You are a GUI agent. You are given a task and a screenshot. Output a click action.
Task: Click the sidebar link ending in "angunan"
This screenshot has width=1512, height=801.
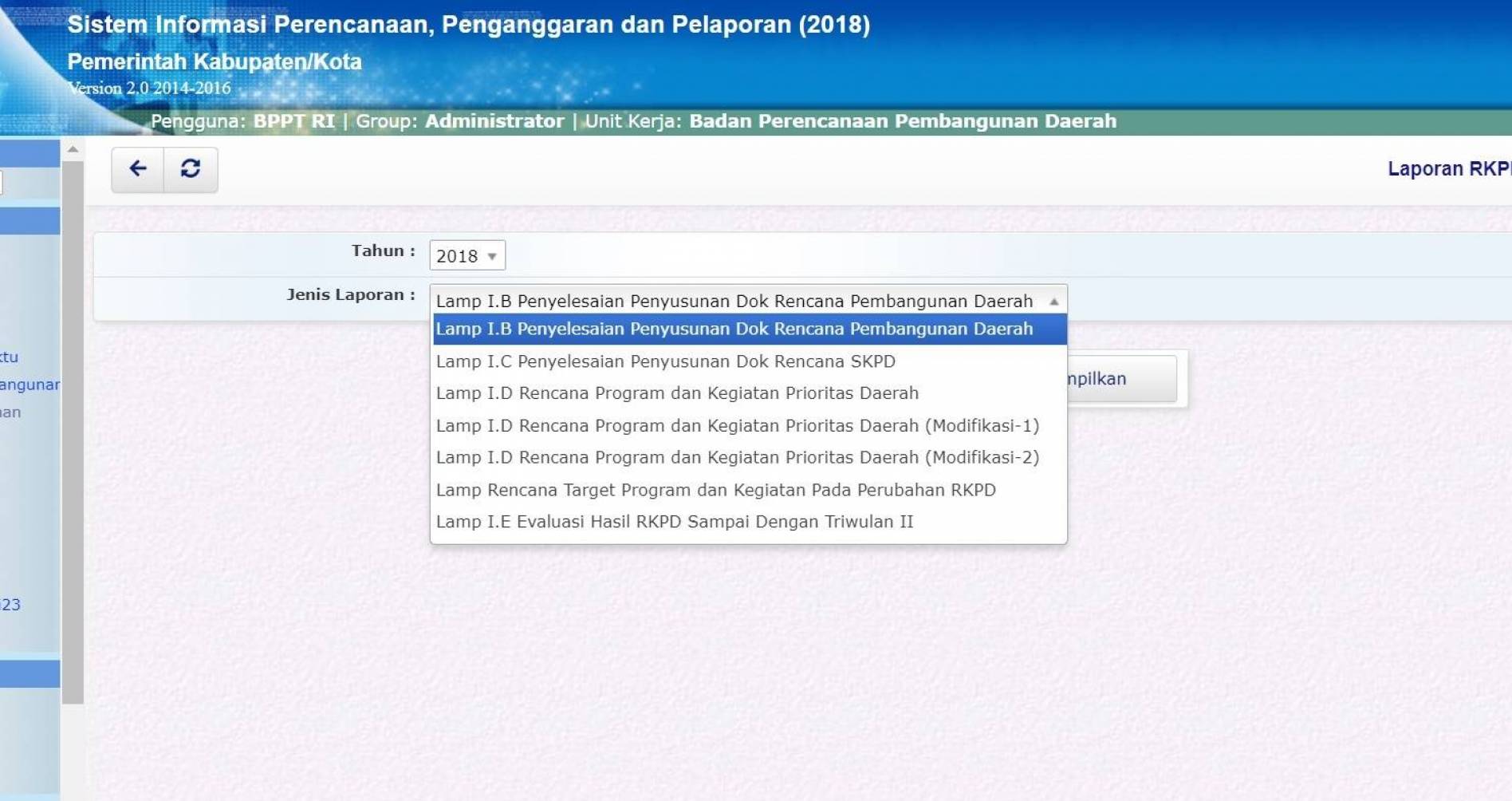click(30, 385)
